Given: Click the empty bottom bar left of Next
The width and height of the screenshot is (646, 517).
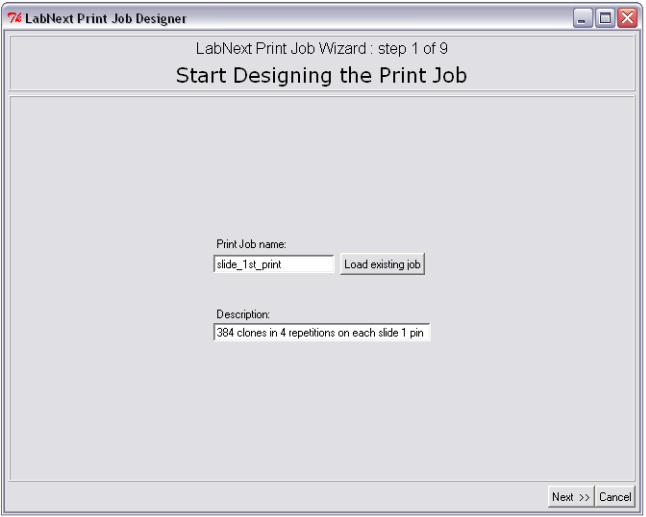Looking at the screenshot, I should tap(276, 497).
